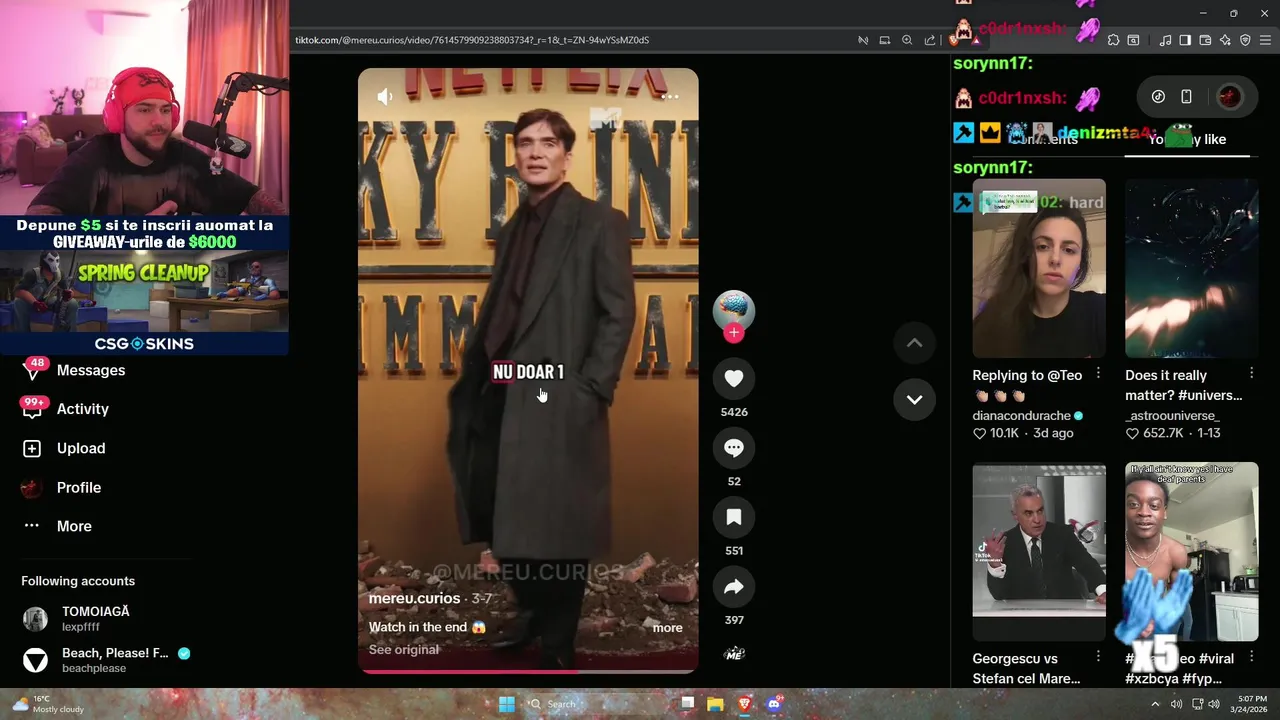Open browser zoom magnifier icon
This screenshot has height=720, width=1280.
coord(907,40)
